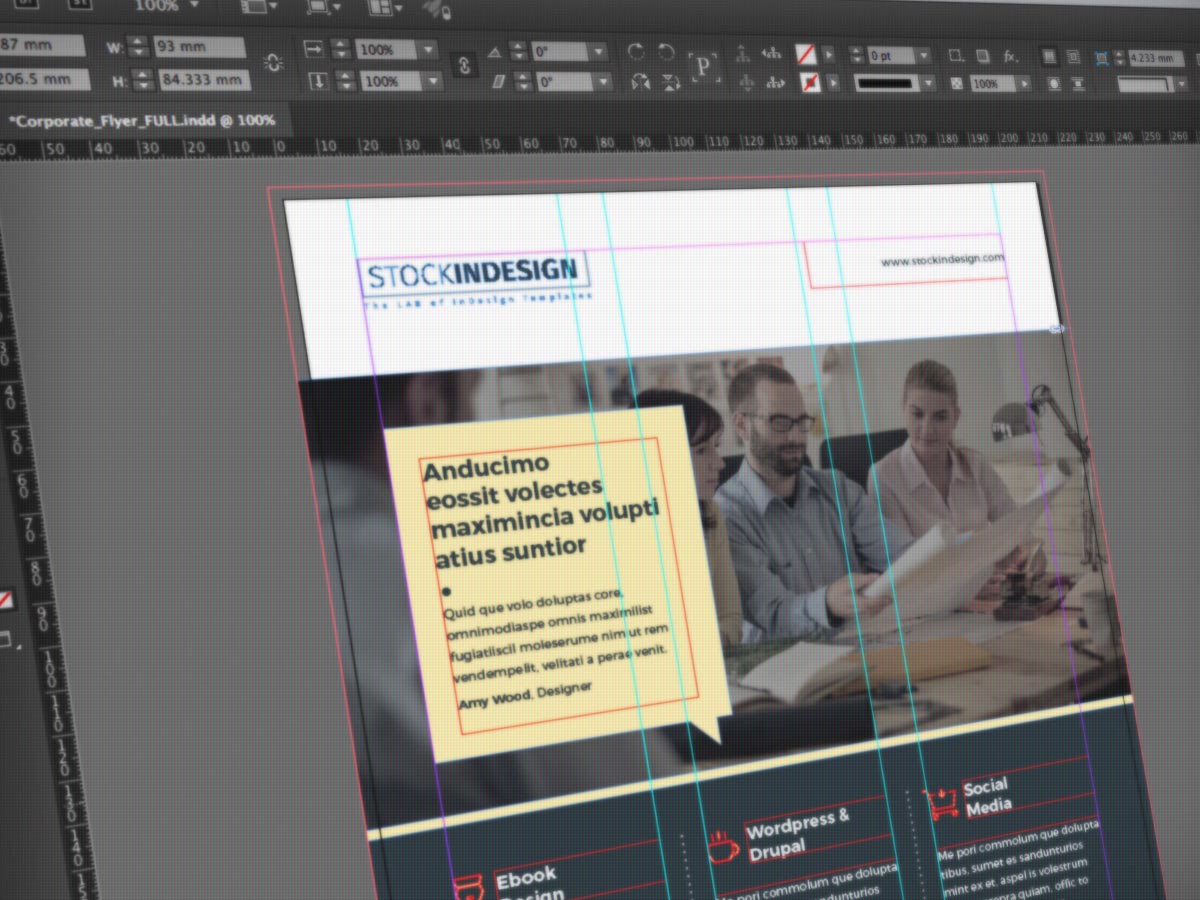The width and height of the screenshot is (1200, 900).
Task: Click the W field showing 93 mm
Action: 198,47
